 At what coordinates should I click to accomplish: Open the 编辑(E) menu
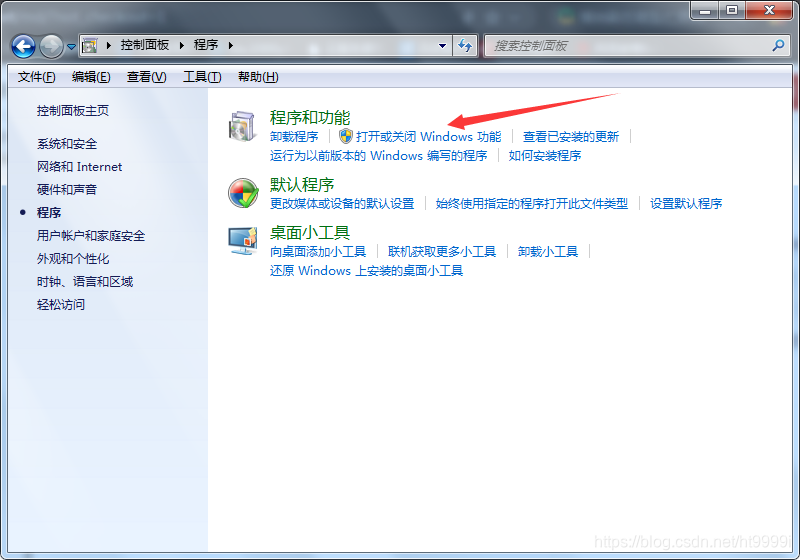tap(91, 77)
